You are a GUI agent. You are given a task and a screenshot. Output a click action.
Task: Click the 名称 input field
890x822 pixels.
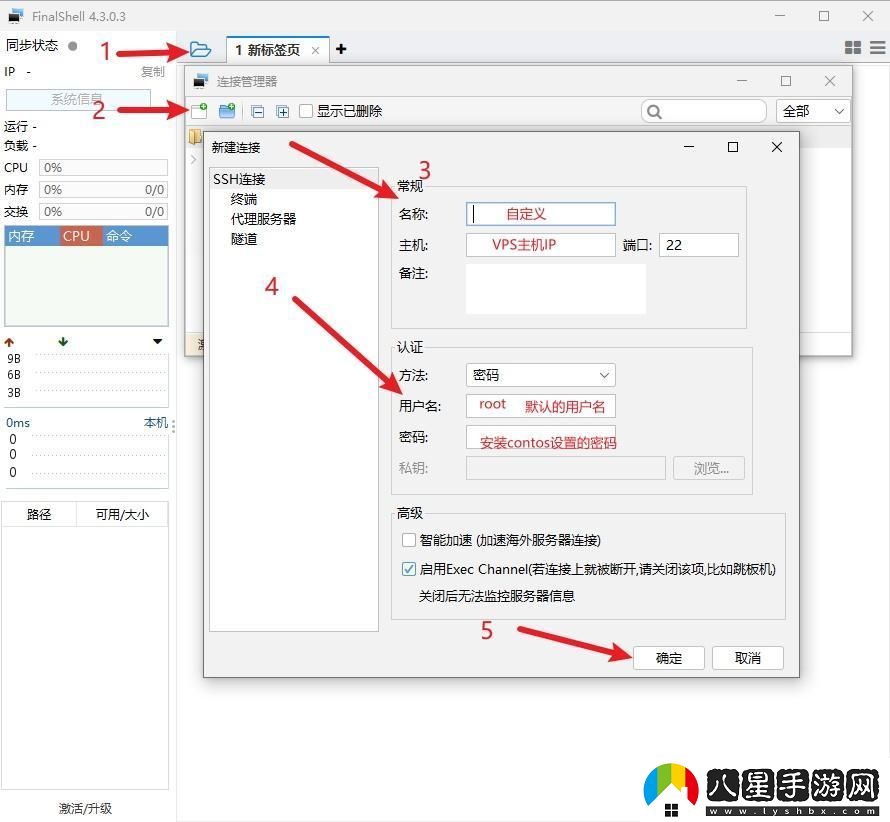pyautogui.click(x=540, y=214)
